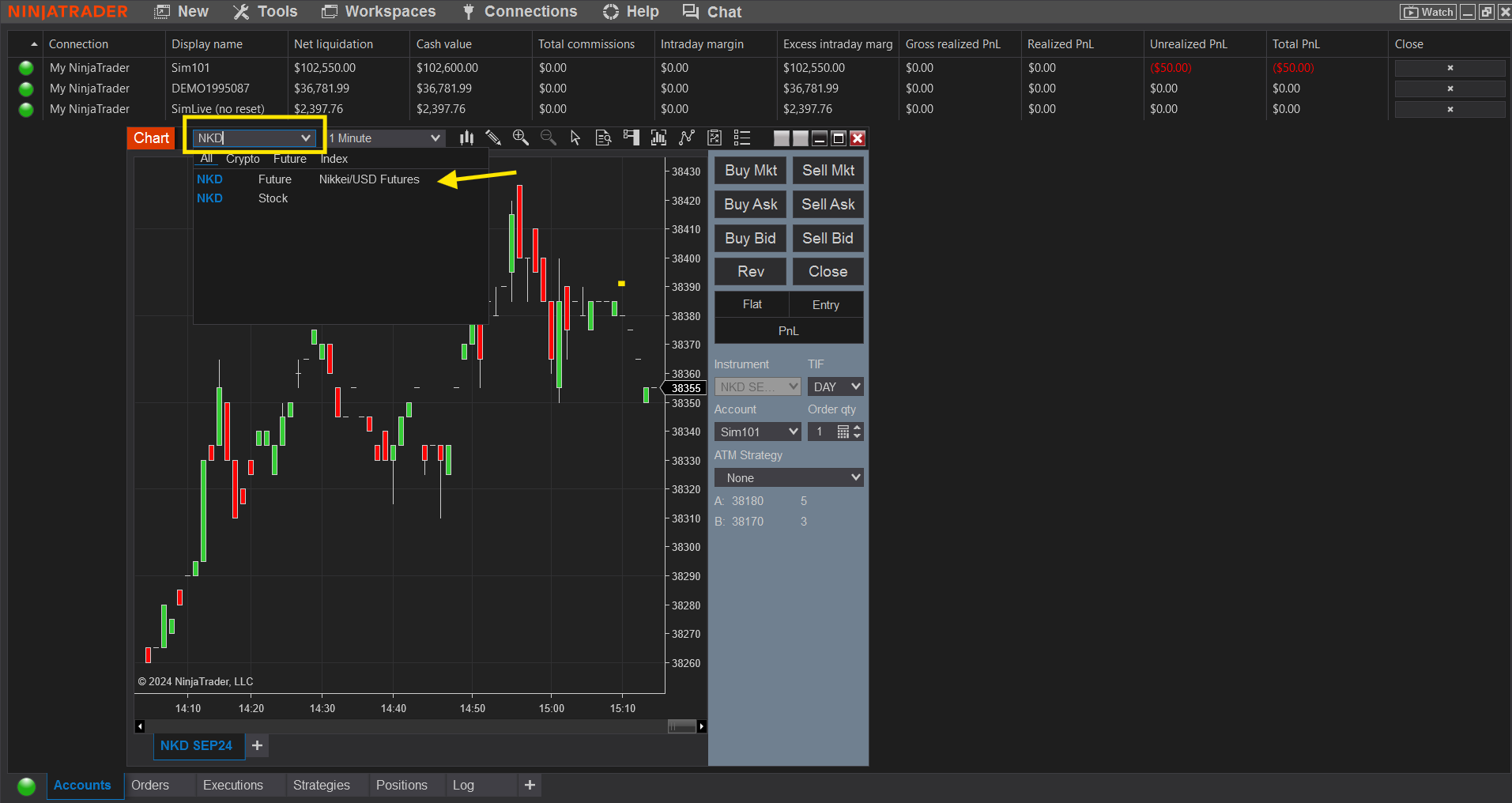Screen dimensions: 1512x803
Task: Open the disabled NKD SE instrument dropdown
Action: tap(757, 386)
